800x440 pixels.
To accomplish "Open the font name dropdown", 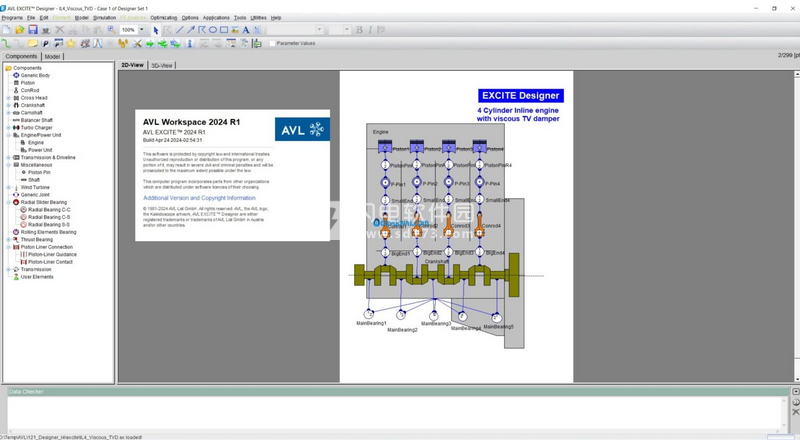I will coord(319,30).
